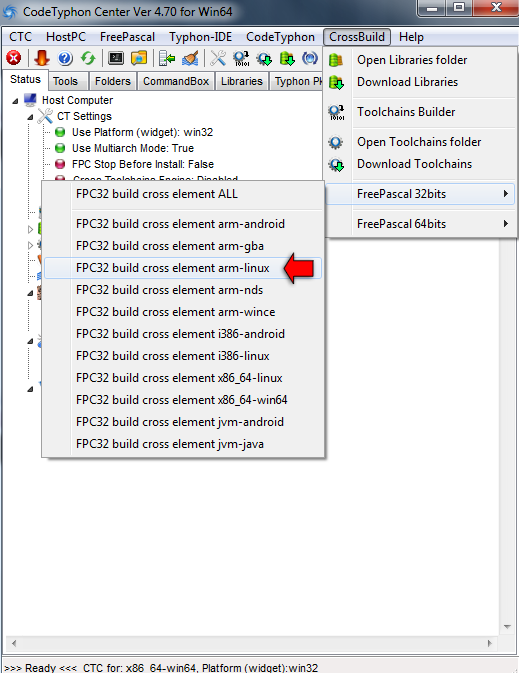Click the blue question mark help icon
The image size is (519, 673).
65,58
